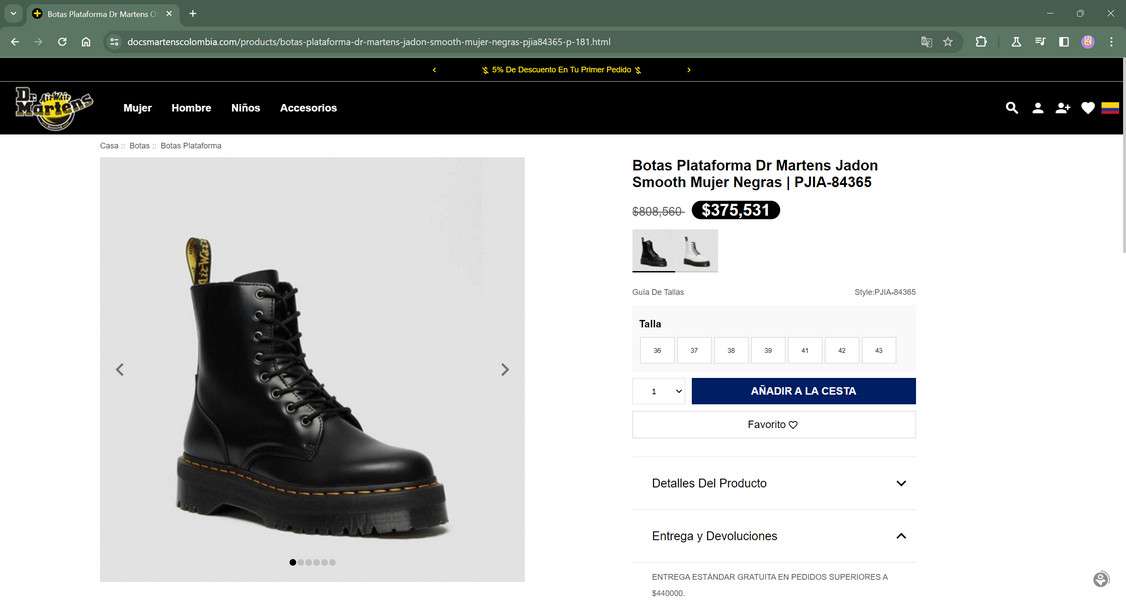
Task: Click first image carousel dot
Action: coord(292,562)
